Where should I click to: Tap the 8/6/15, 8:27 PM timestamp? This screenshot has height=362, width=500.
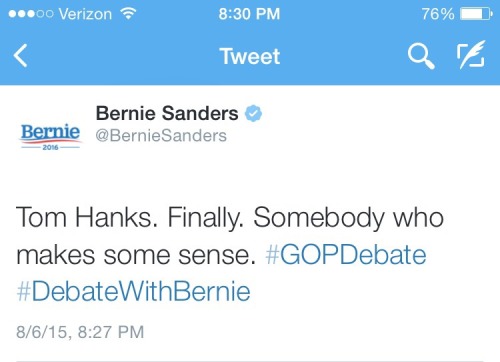[80, 332]
